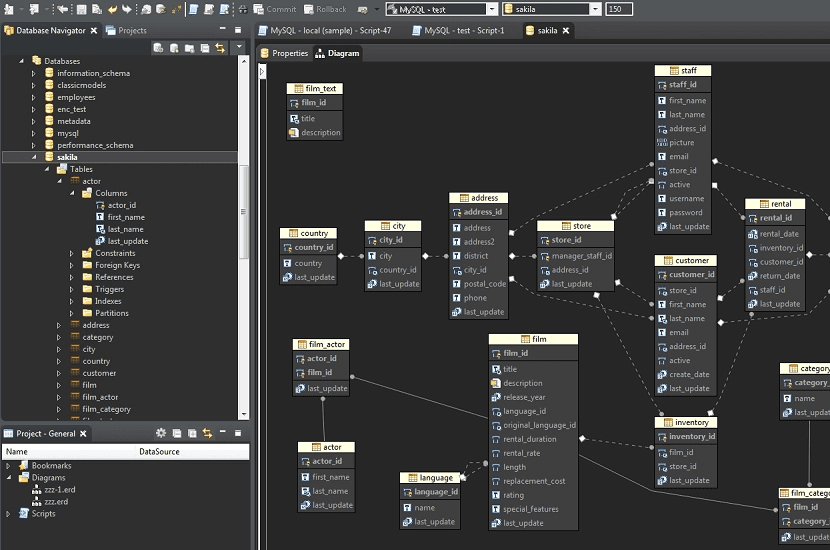Expand the classicmodels database node
The height and width of the screenshot is (550, 830).
coord(33,85)
